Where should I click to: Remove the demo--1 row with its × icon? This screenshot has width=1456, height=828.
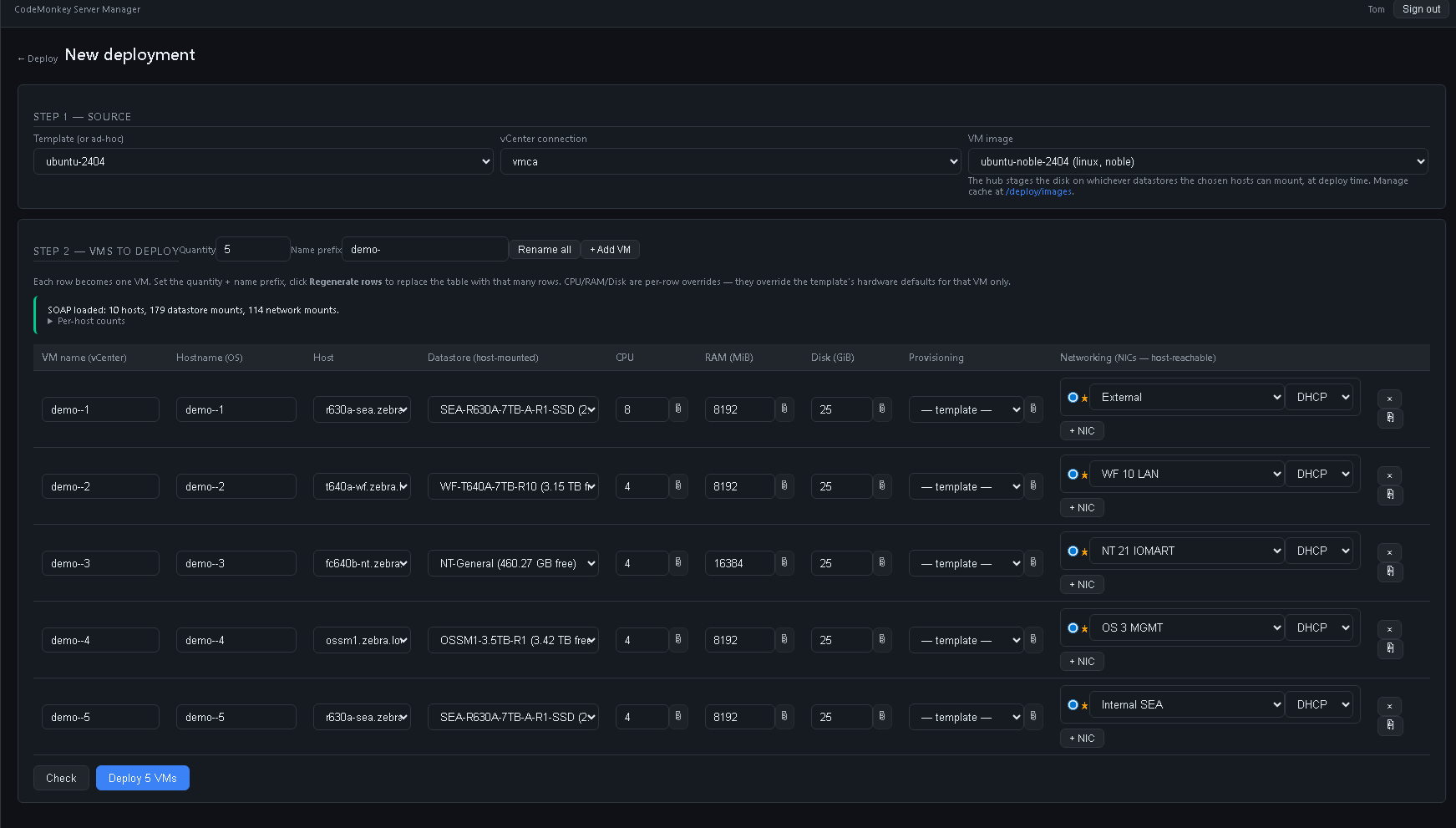click(1390, 399)
